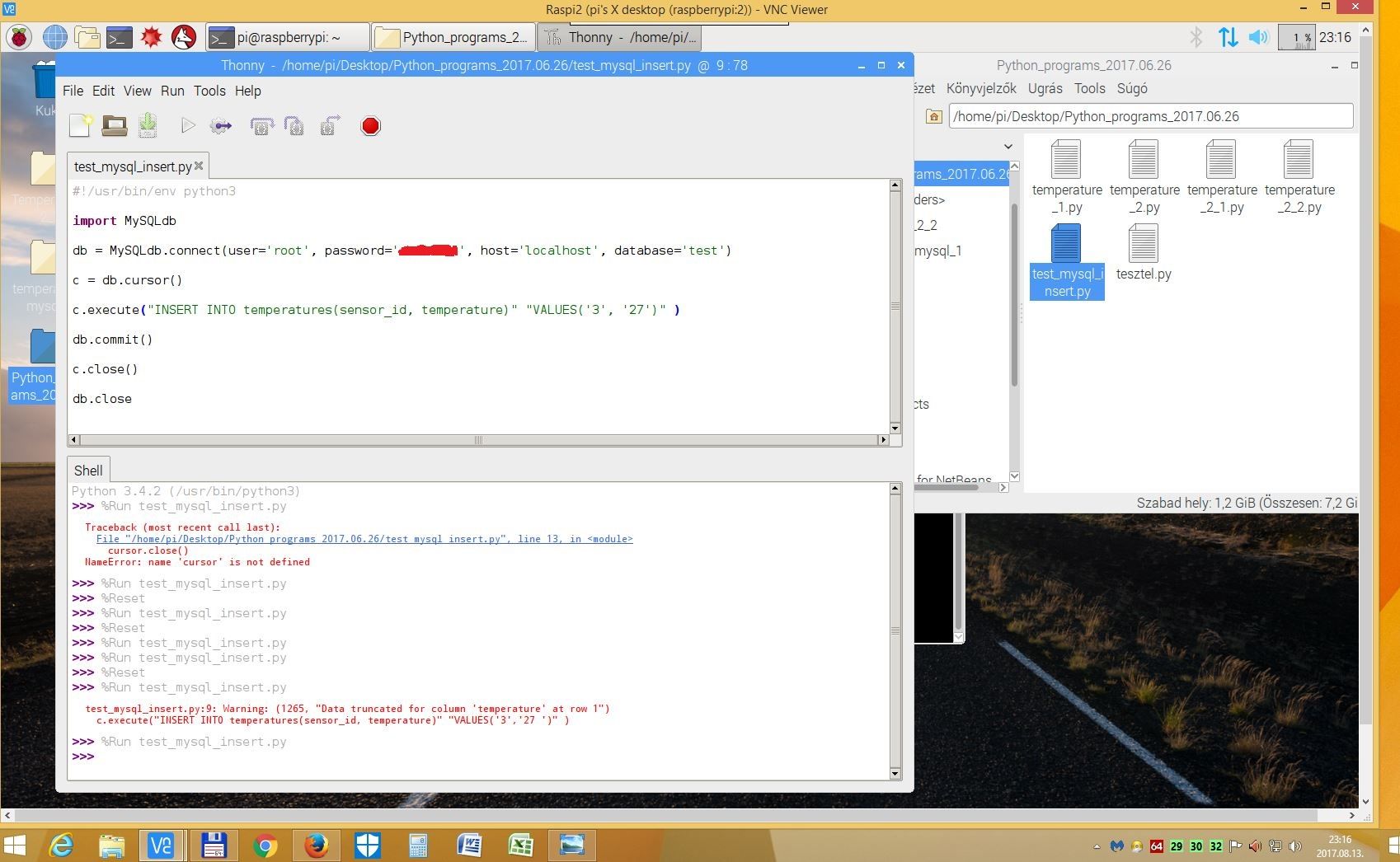Open the Thonny File menu
This screenshot has height=862, width=1400.
click(73, 91)
